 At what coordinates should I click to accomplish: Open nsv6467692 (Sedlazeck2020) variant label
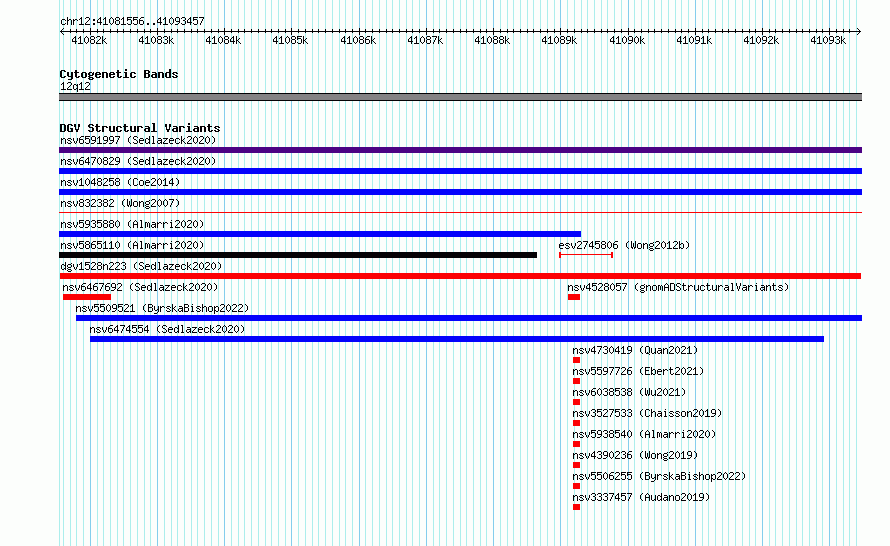[140, 287]
